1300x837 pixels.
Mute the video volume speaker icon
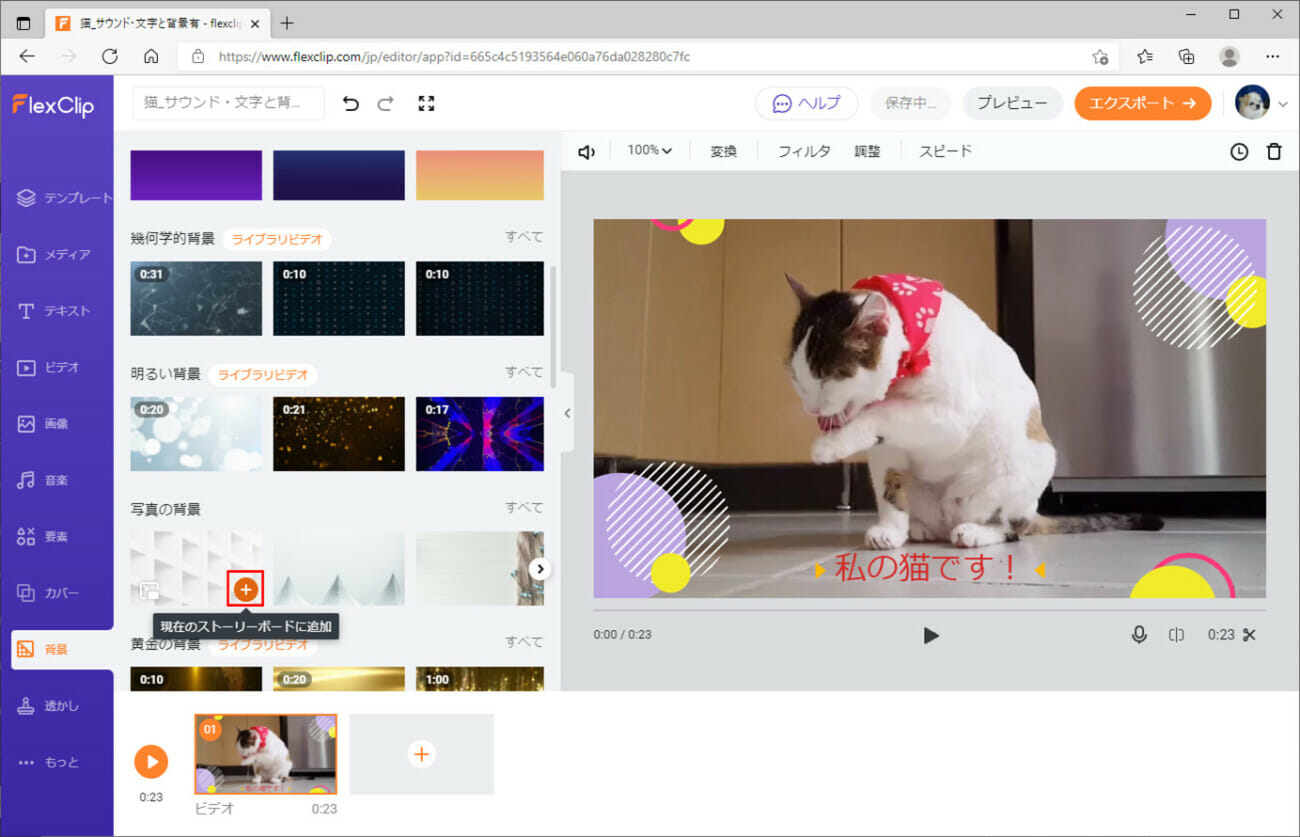[x=587, y=152]
